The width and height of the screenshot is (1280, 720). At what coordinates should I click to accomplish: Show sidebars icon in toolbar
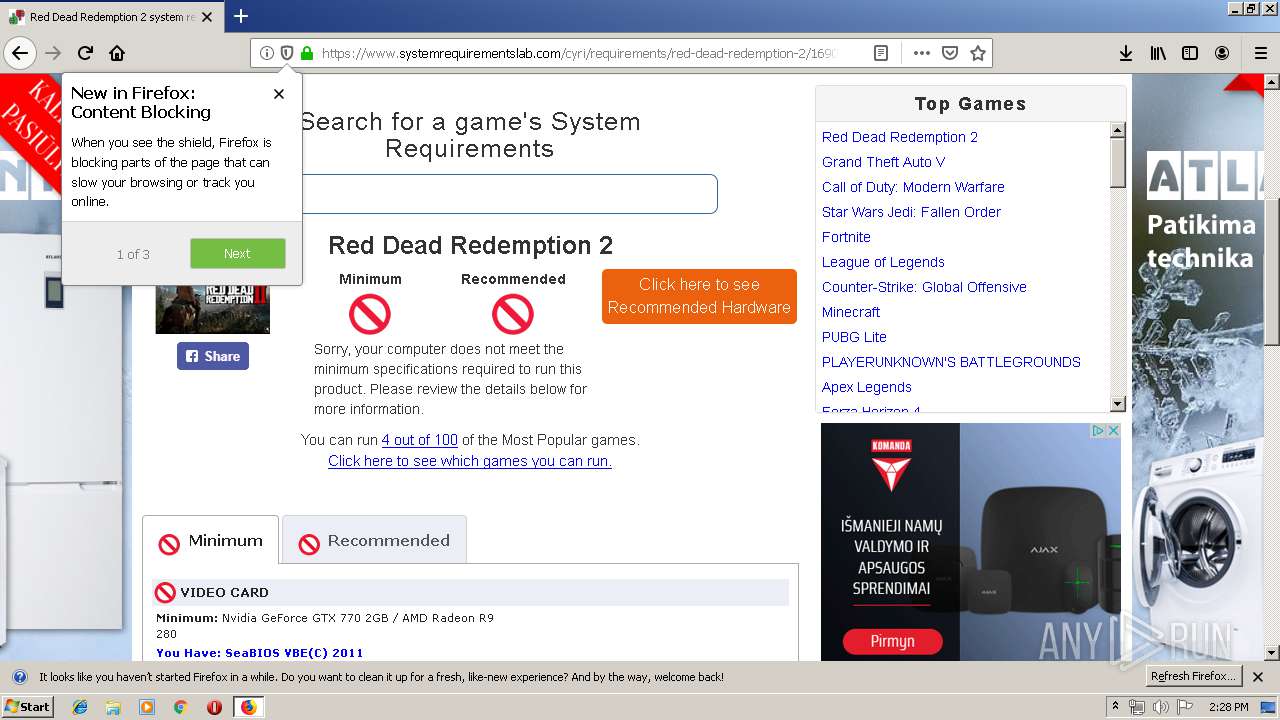pyautogui.click(x=1190, y=53)
